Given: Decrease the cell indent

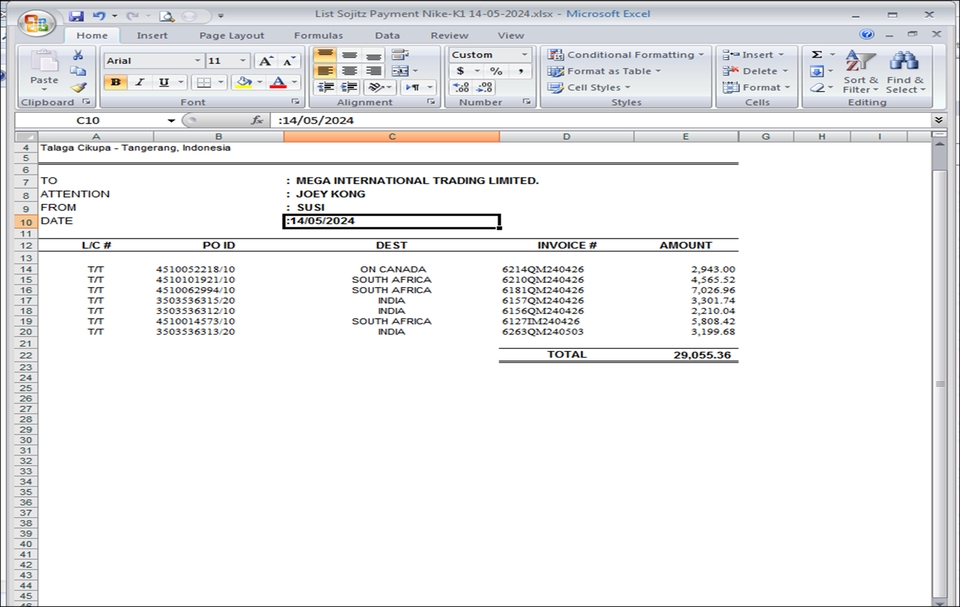Looking at the screenshot, I should coord(326,88).
